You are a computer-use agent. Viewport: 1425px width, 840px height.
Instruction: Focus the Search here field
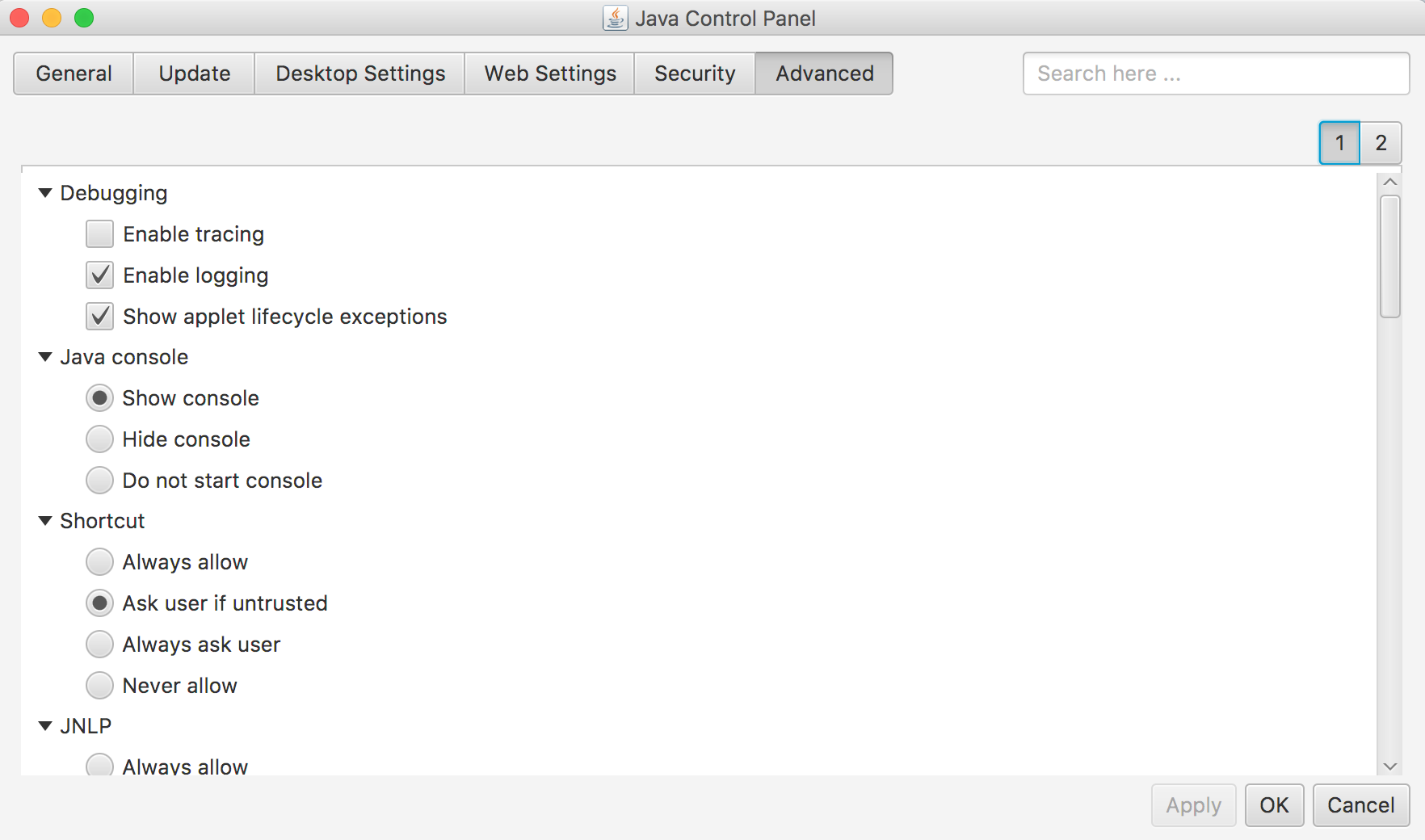(1216, 73)
